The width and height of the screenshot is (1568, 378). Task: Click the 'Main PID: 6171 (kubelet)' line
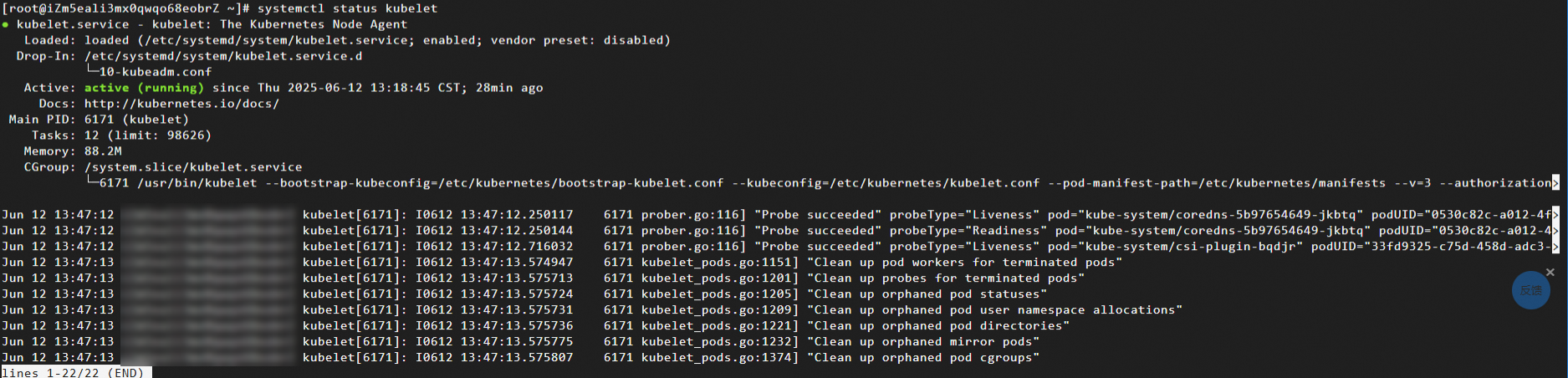pyautogui.click(x=99, y=120)
